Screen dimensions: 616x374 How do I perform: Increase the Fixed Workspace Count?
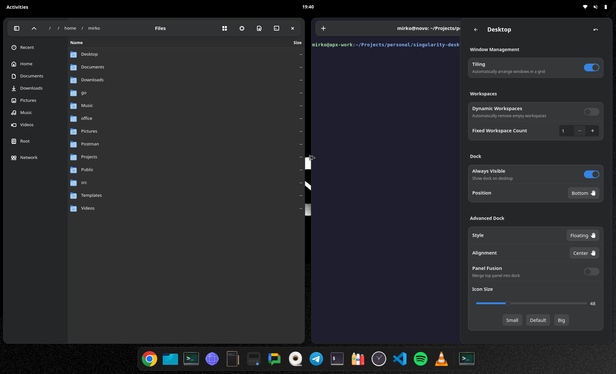(x=592, y=131)
